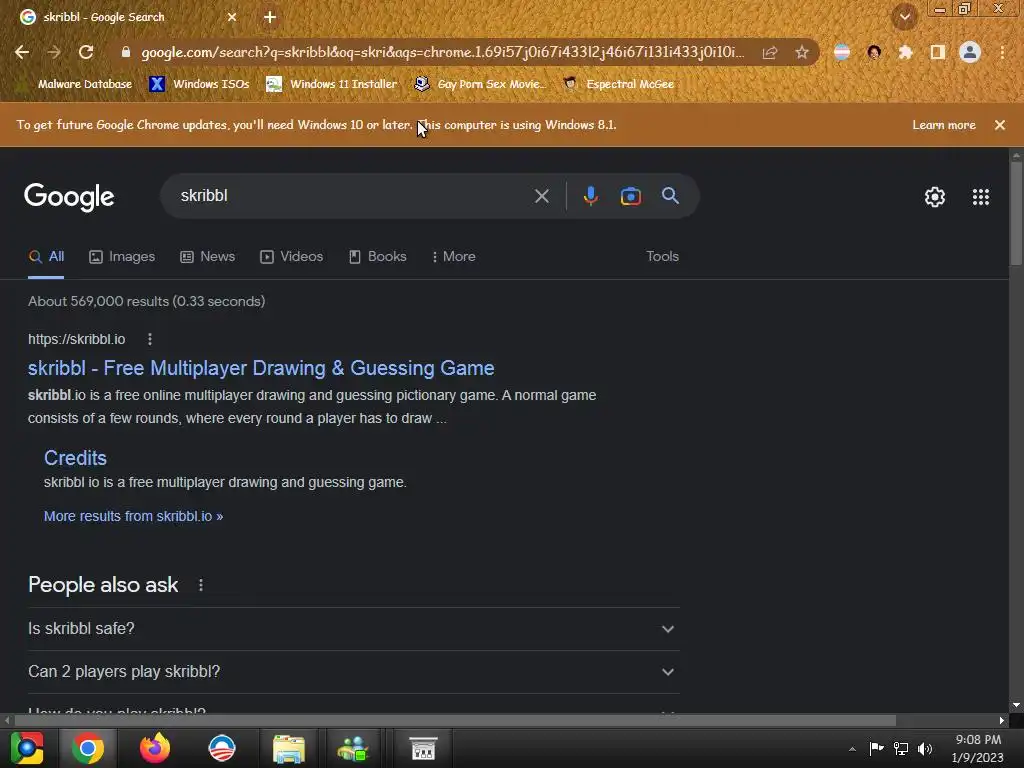Click Learn more in update banner
Viewport: 1024px width, 768px height.
click(x=944, y=125)
